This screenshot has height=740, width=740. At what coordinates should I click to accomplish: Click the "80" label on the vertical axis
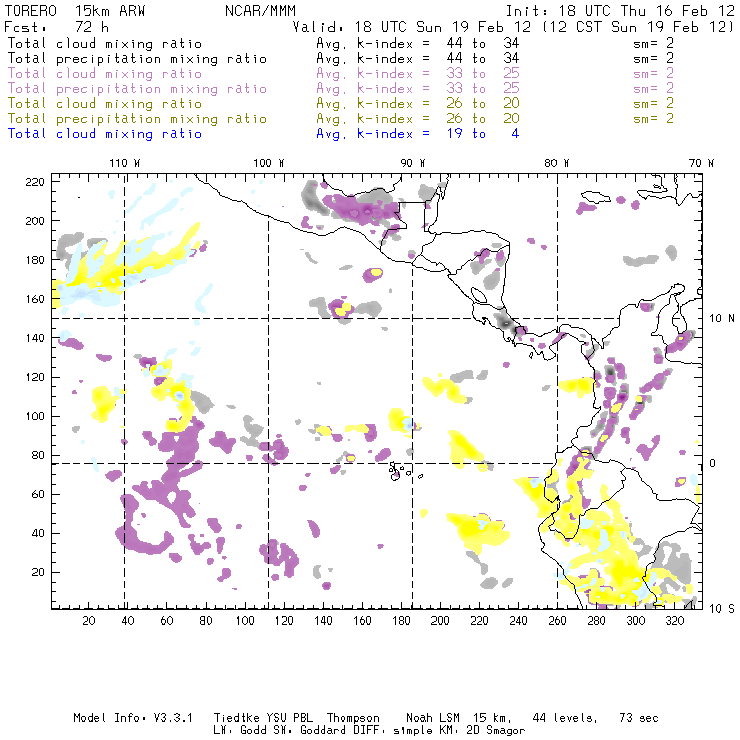pos(38,455)
